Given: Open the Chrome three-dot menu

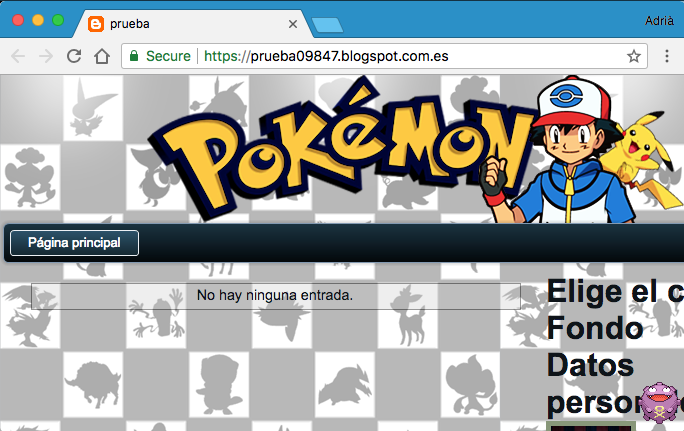Looking at the screenshot, I should tap(667, 56).
